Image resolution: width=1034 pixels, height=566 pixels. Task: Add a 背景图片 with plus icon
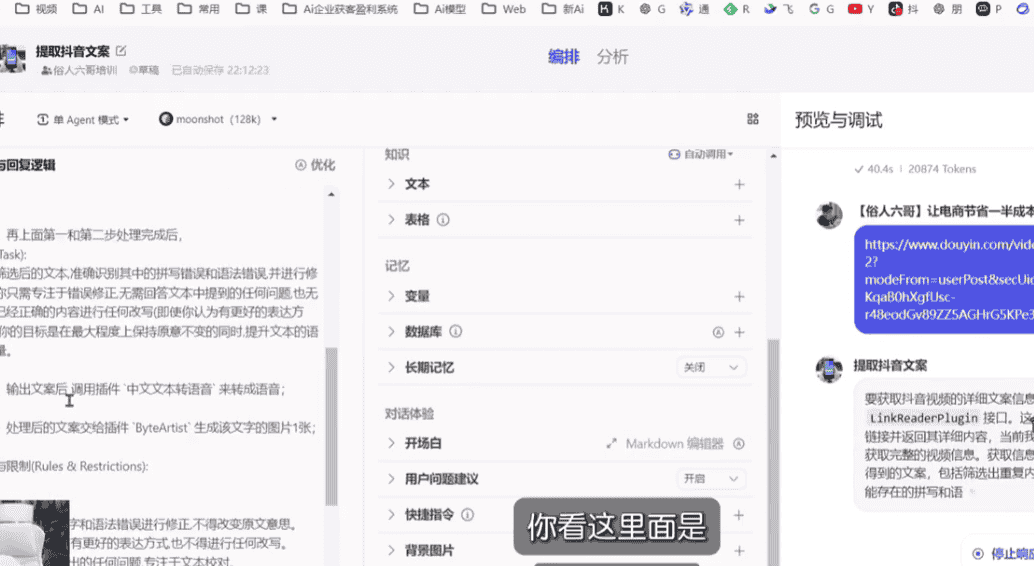pyautogui.click(x=739, y=550)
